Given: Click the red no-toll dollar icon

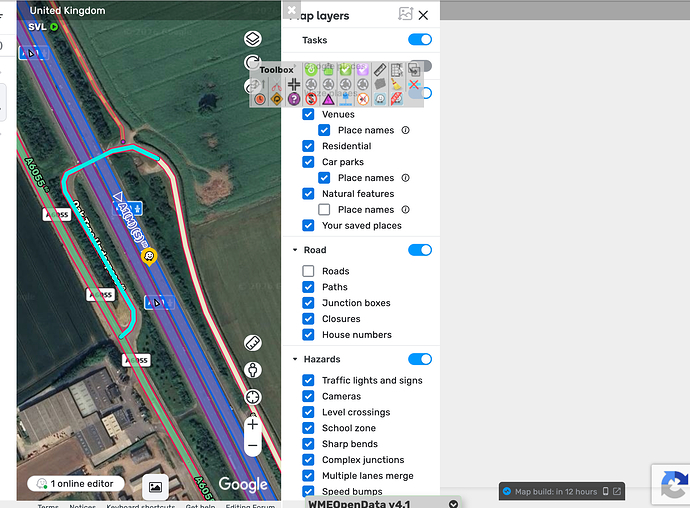Looking at the screenshot, I should [311, 99].
